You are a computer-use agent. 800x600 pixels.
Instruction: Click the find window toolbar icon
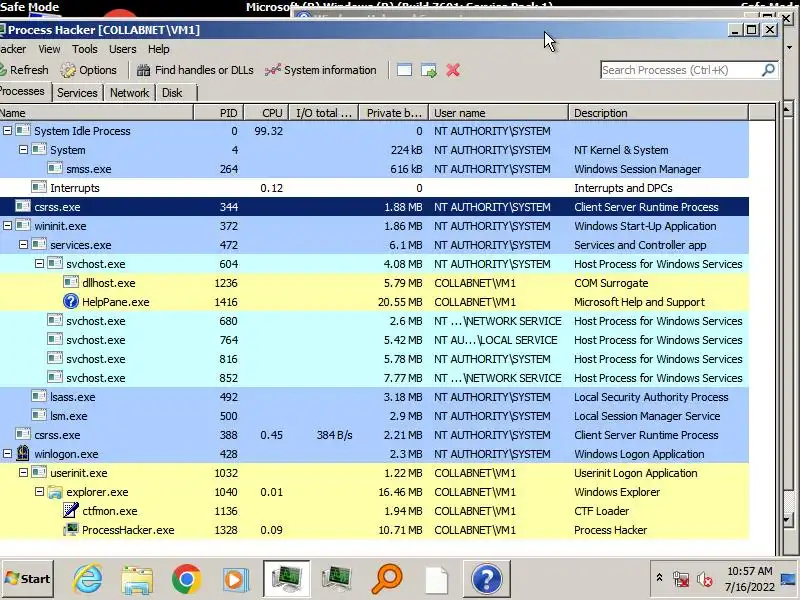(404, 70)
